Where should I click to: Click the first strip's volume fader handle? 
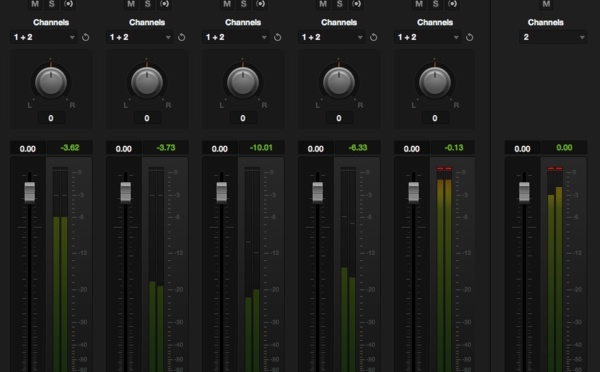pos(29,191)
